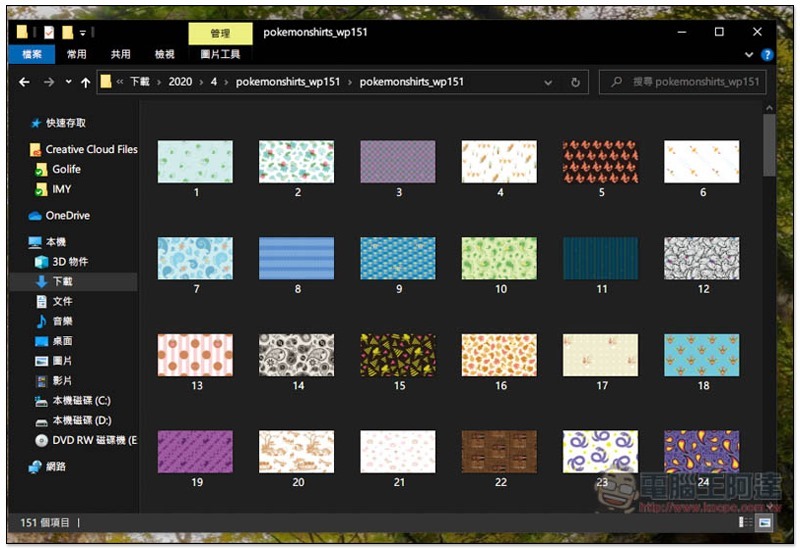The width and height of the screenshot is (800, 550).
Task: Select wallpaper thumbnail 11
Action: (601, 258)
